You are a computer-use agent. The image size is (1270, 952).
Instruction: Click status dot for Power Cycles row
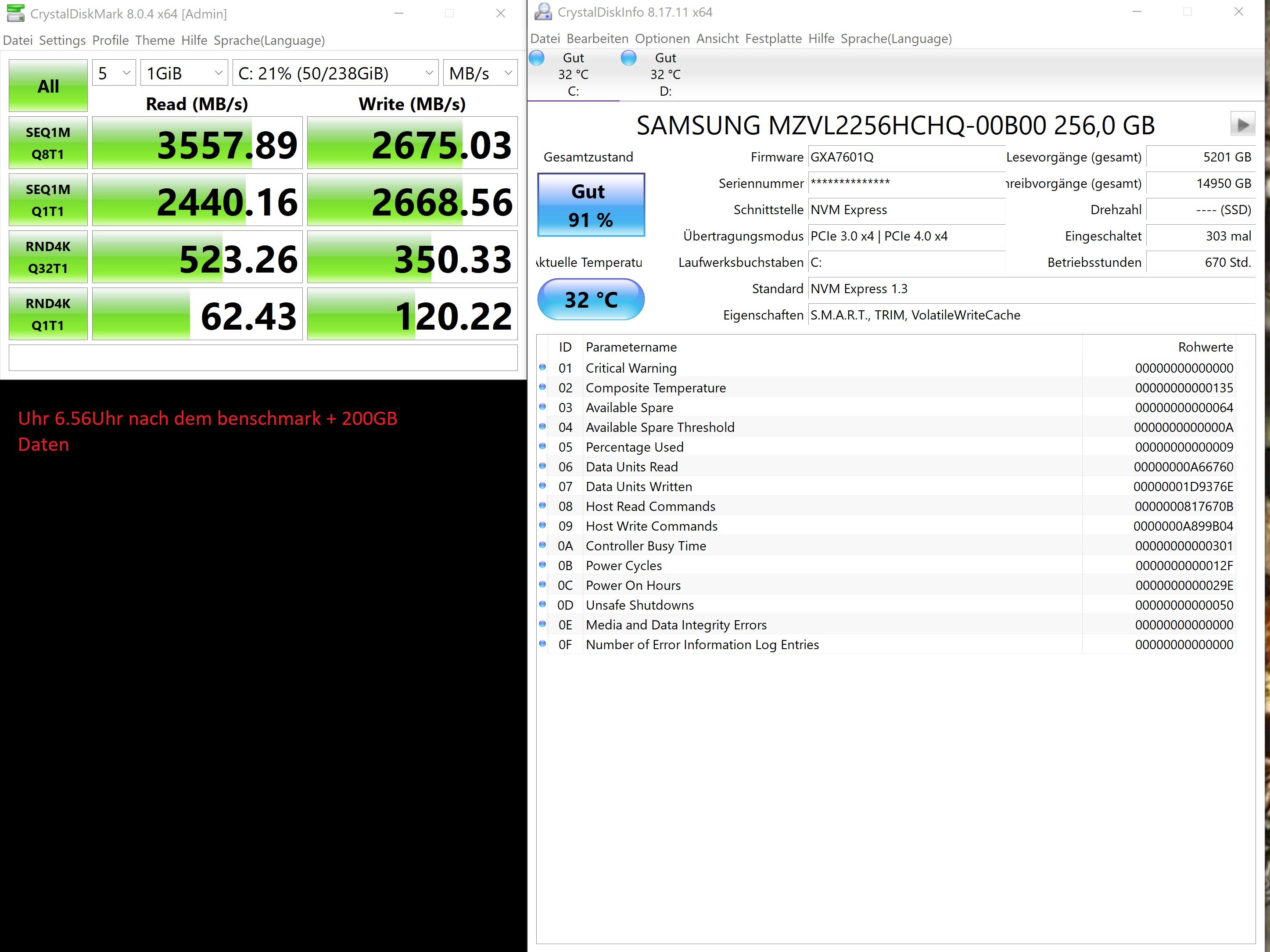[x=542, y=565]
